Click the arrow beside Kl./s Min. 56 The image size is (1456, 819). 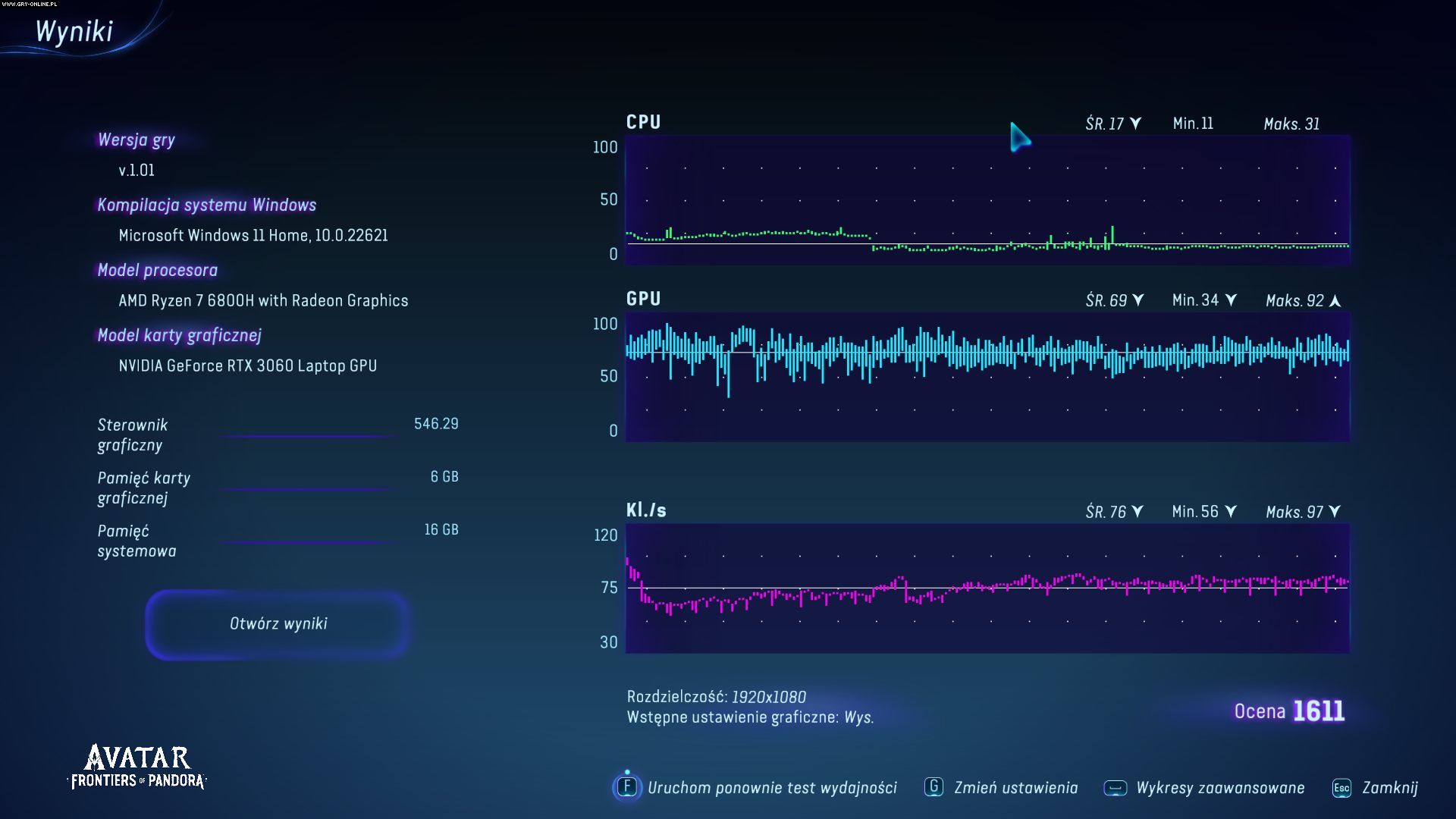click(1231, 512)
